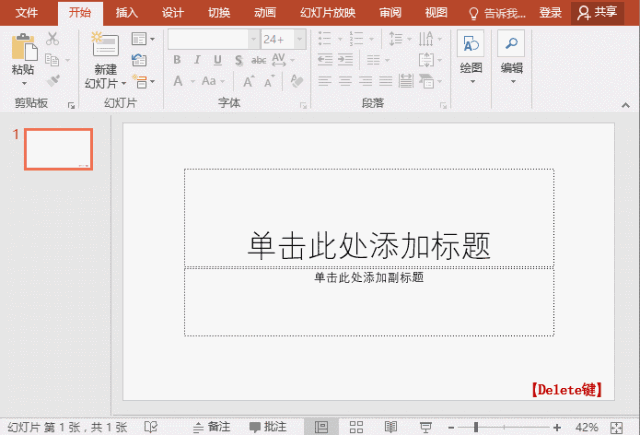Click the character spacing AV icon
640x435 pixels.
pos(278,60)
